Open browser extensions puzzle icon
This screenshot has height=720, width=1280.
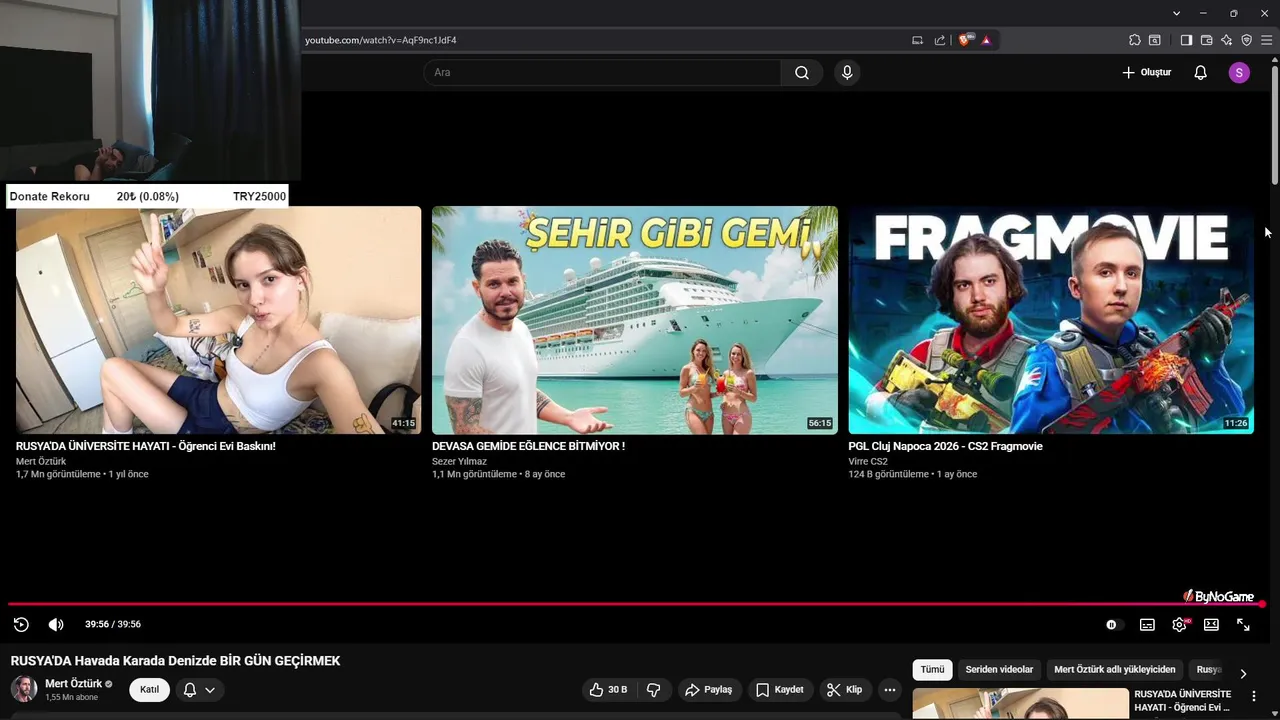click(x=1134, y=40)
